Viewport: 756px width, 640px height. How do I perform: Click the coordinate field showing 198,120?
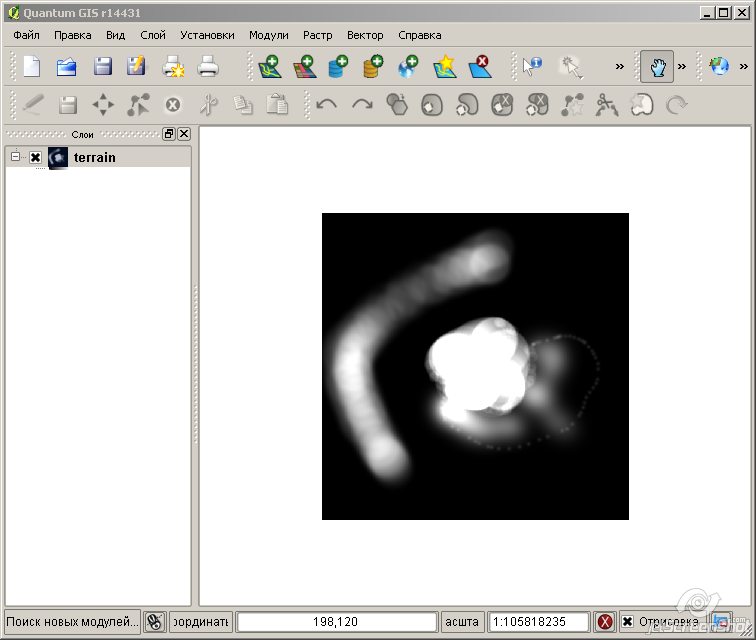click(337, 622)
